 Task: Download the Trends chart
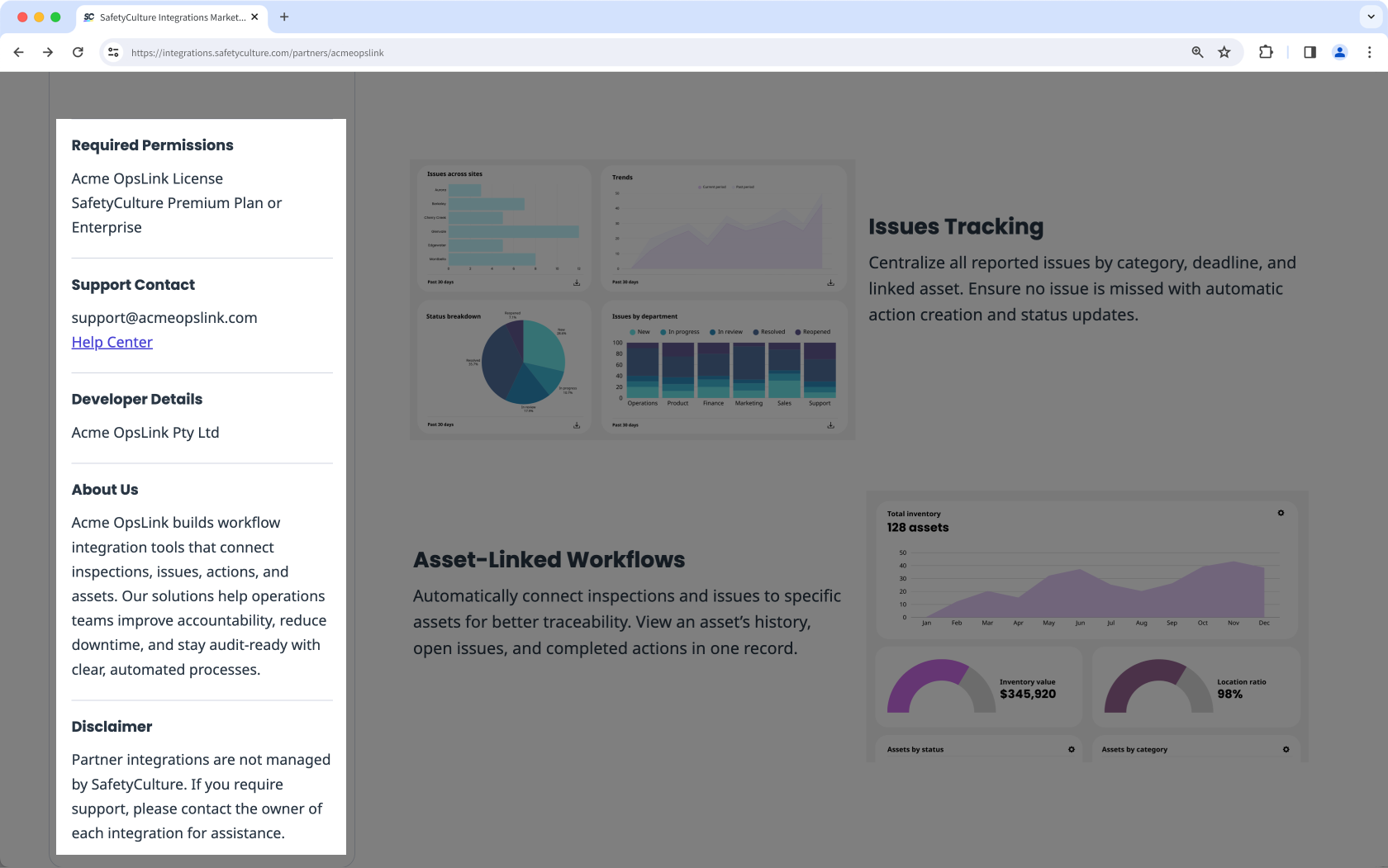[x=830, y=282]
